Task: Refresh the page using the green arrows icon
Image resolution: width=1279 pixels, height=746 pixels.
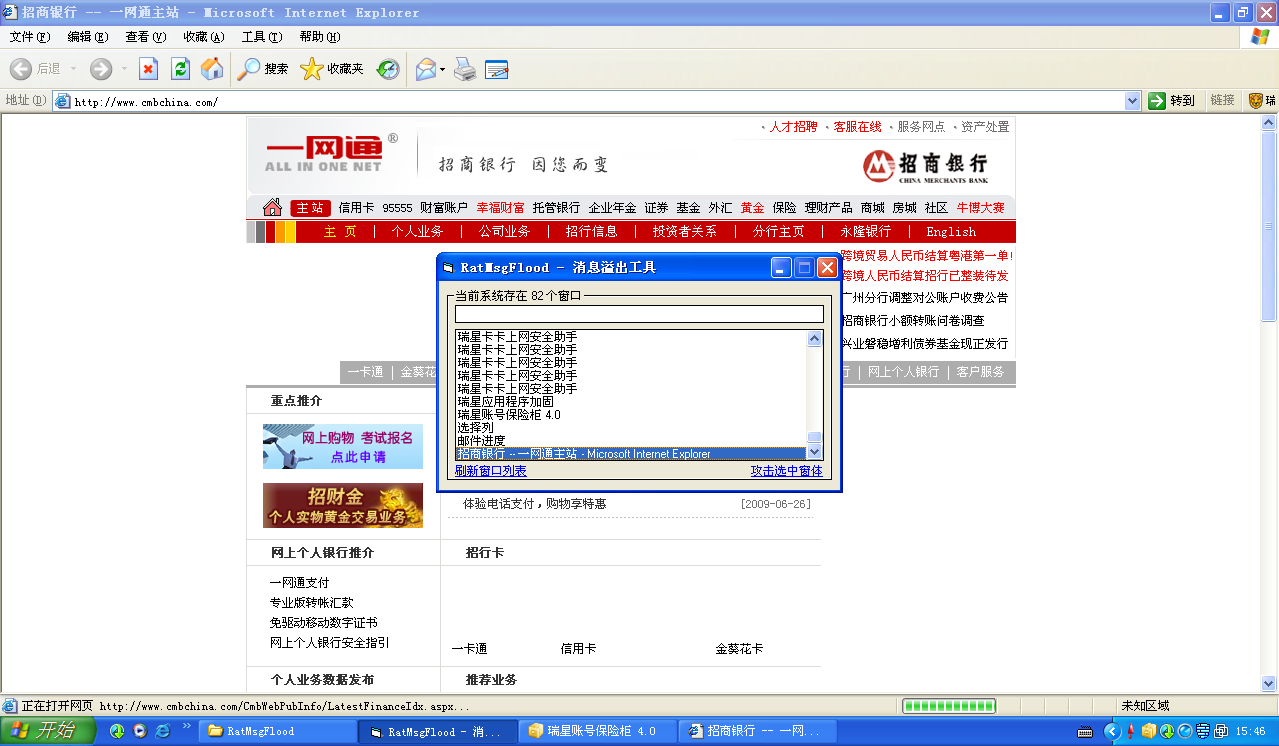Action: coord(180,69)
